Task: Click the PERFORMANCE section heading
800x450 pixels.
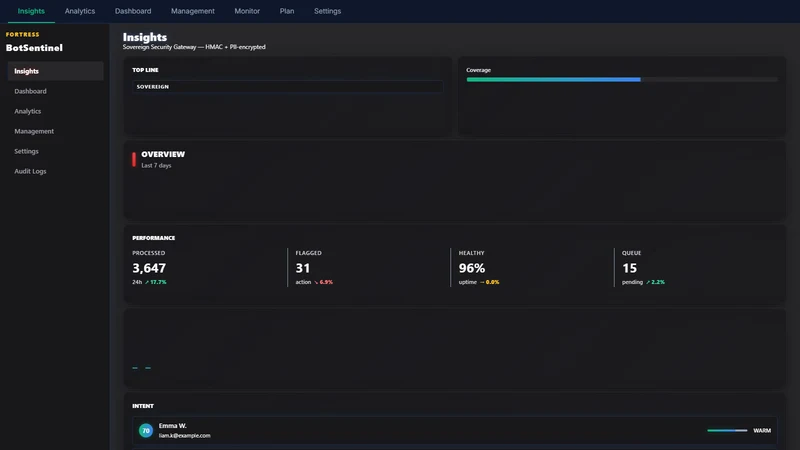Action: pos(154,238)
